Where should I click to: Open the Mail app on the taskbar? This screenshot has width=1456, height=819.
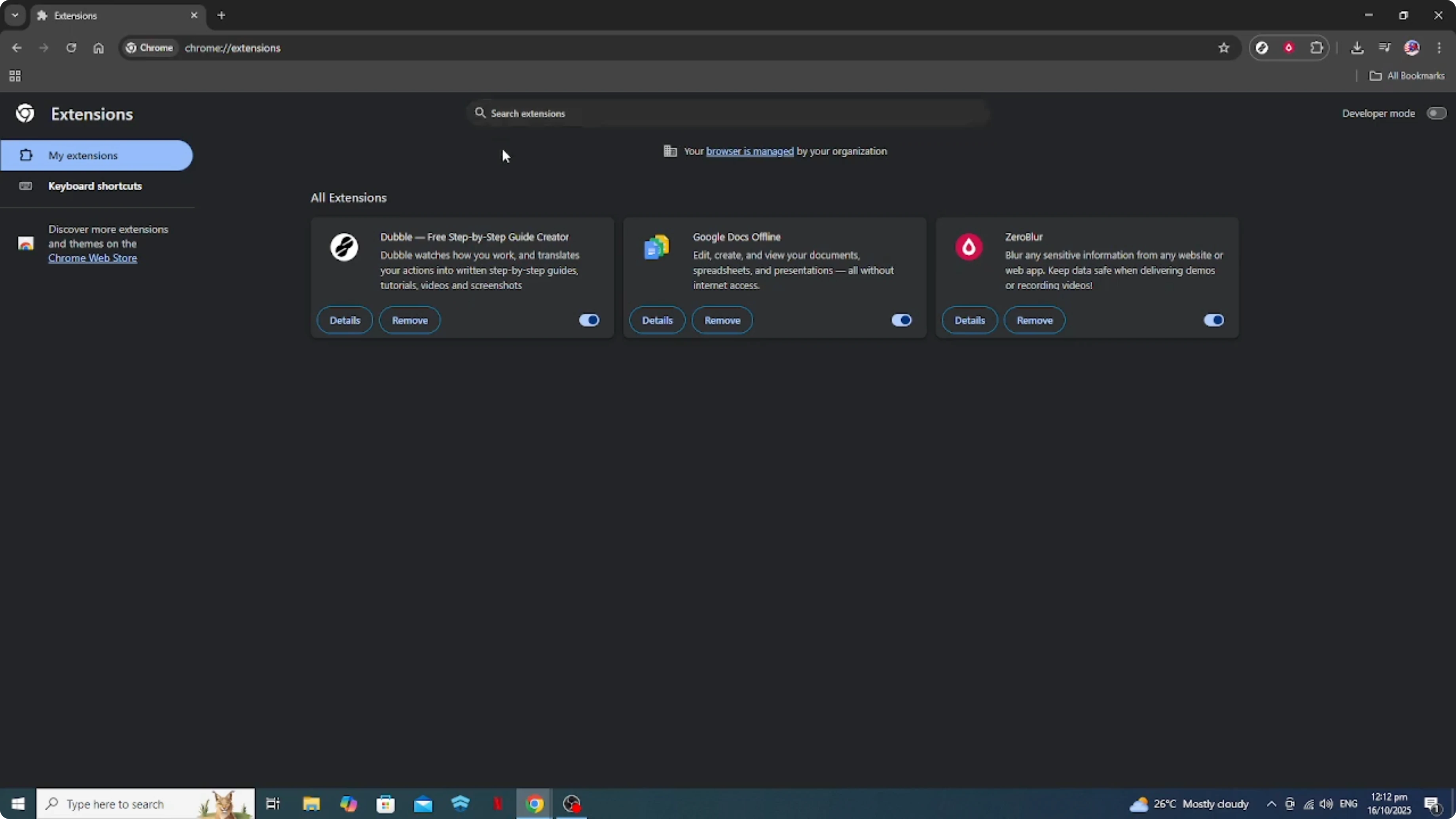[423, 804]
